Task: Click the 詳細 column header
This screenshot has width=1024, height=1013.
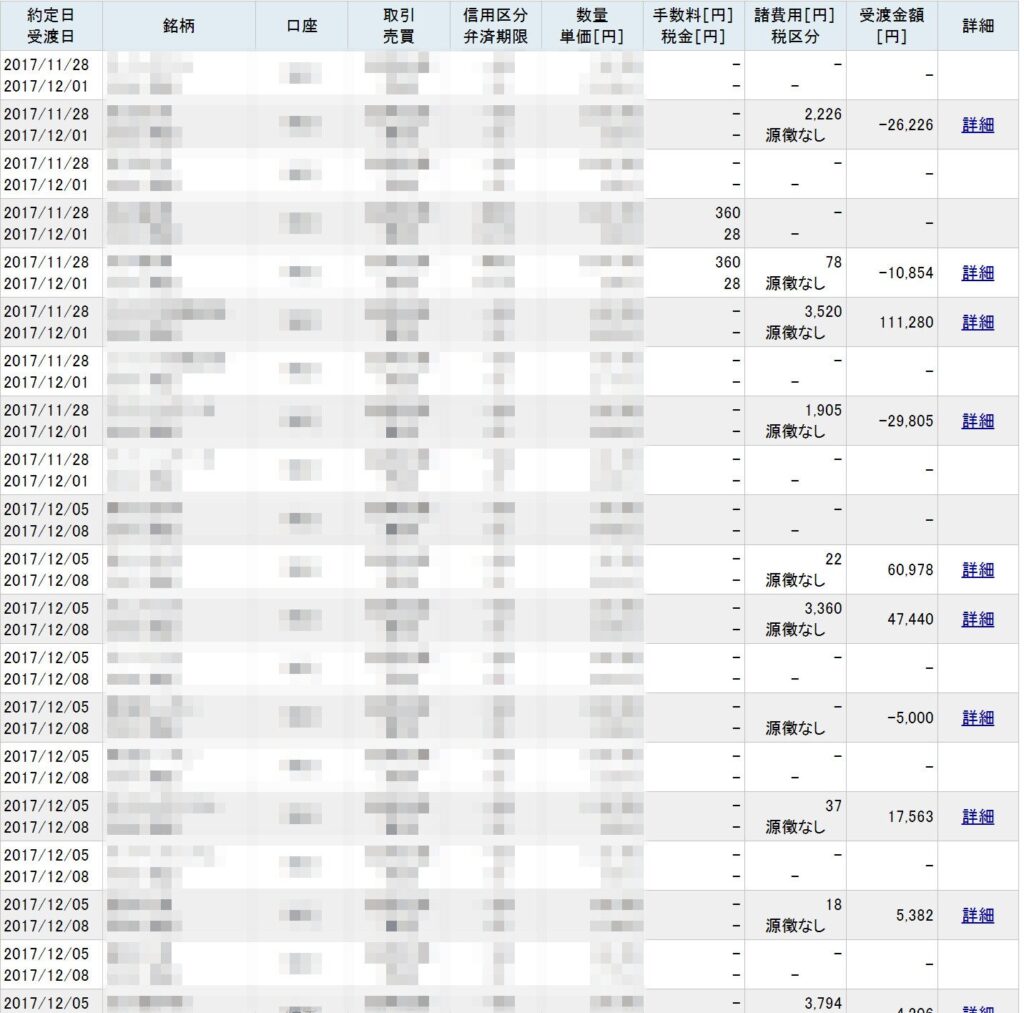Action: pyautogui.click(x=979, y=26)
